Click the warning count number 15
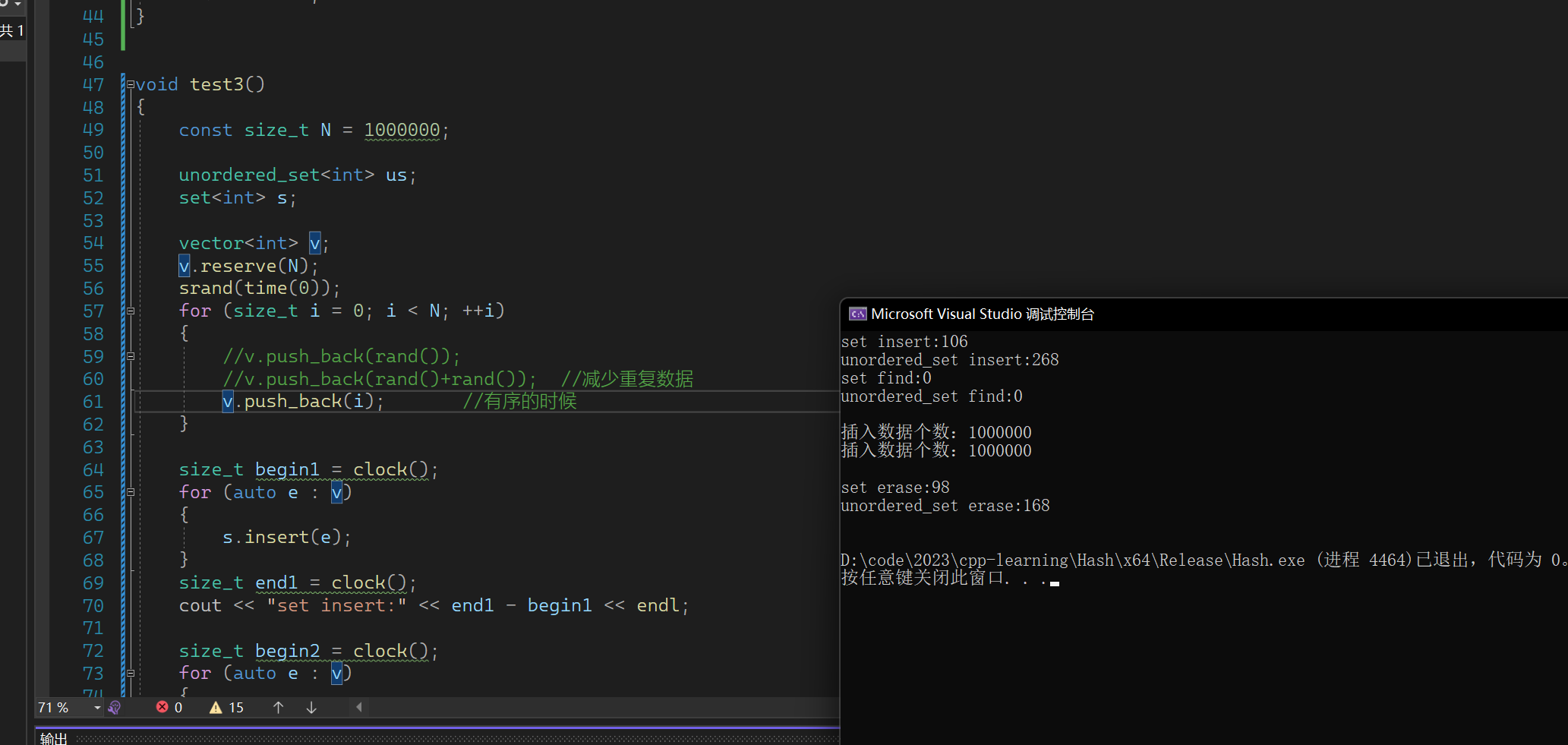 [x=236, y=708]
